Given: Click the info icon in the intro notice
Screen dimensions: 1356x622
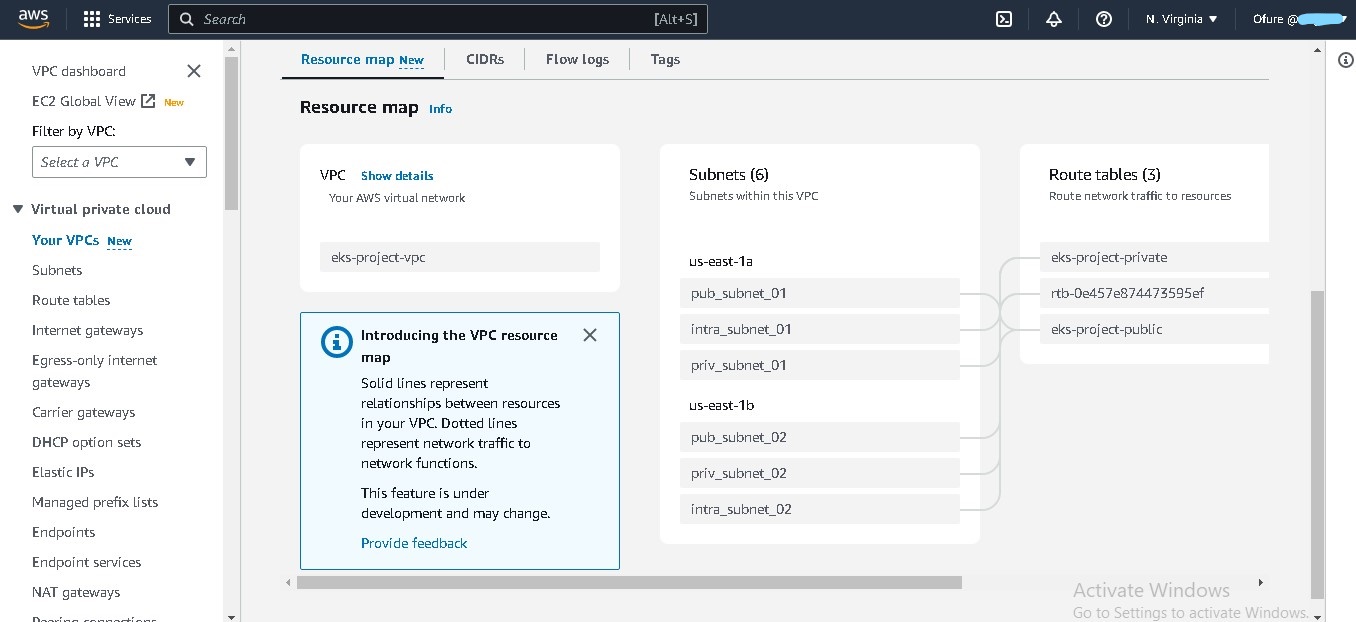Looking at the screenshot, I should click(x=337, y=341).
